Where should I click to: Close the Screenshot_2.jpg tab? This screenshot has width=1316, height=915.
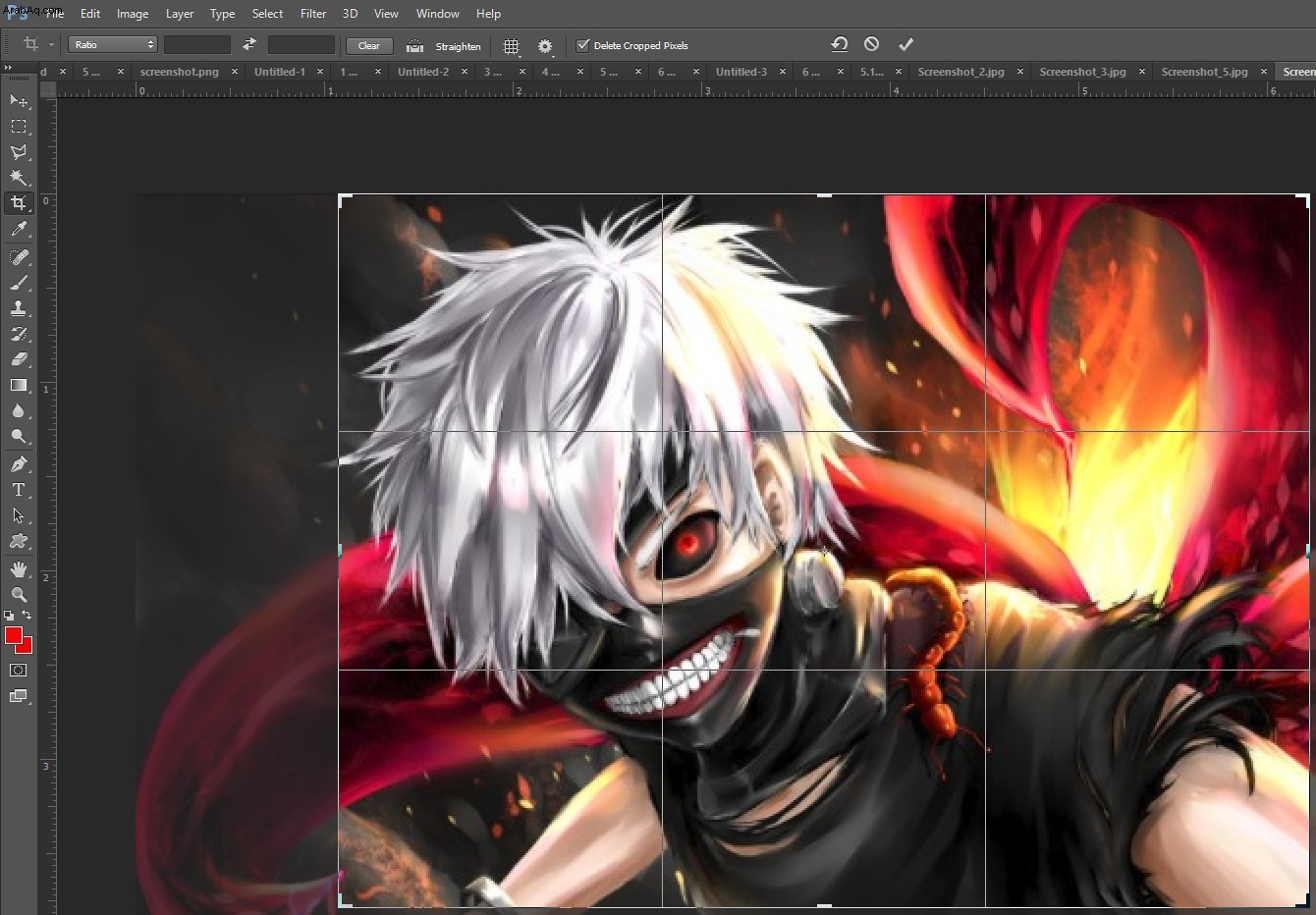click(x=1020, y=72)
